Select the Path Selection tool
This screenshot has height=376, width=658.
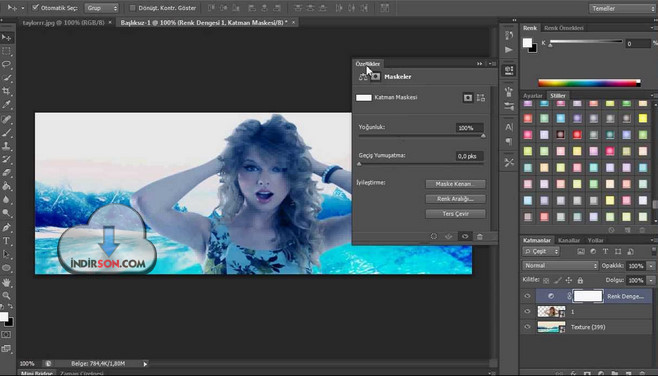click(6, 255)
